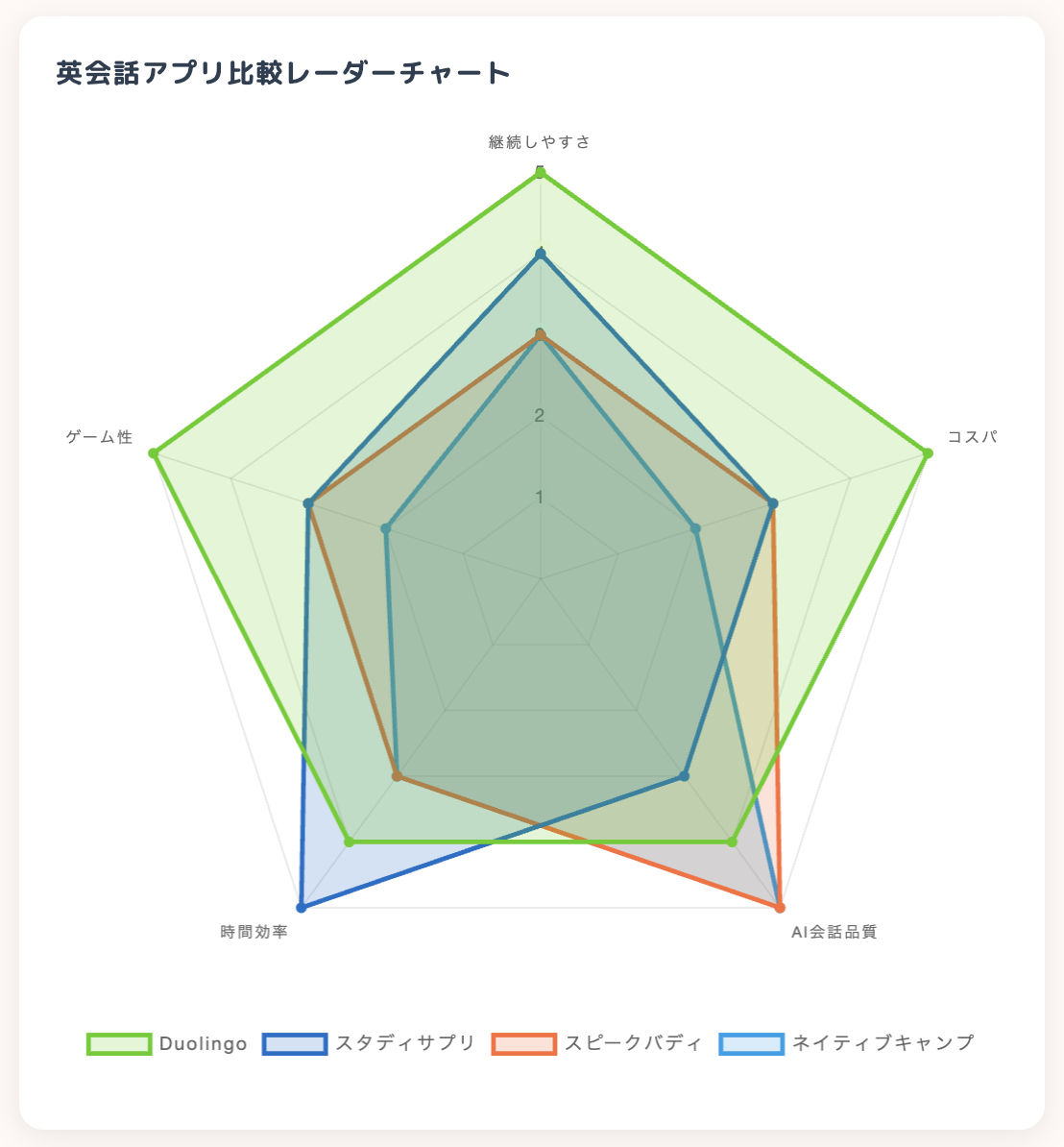Select スタディサプリ's outermost point on 時間効率 axis

click(x=302, y=907)
